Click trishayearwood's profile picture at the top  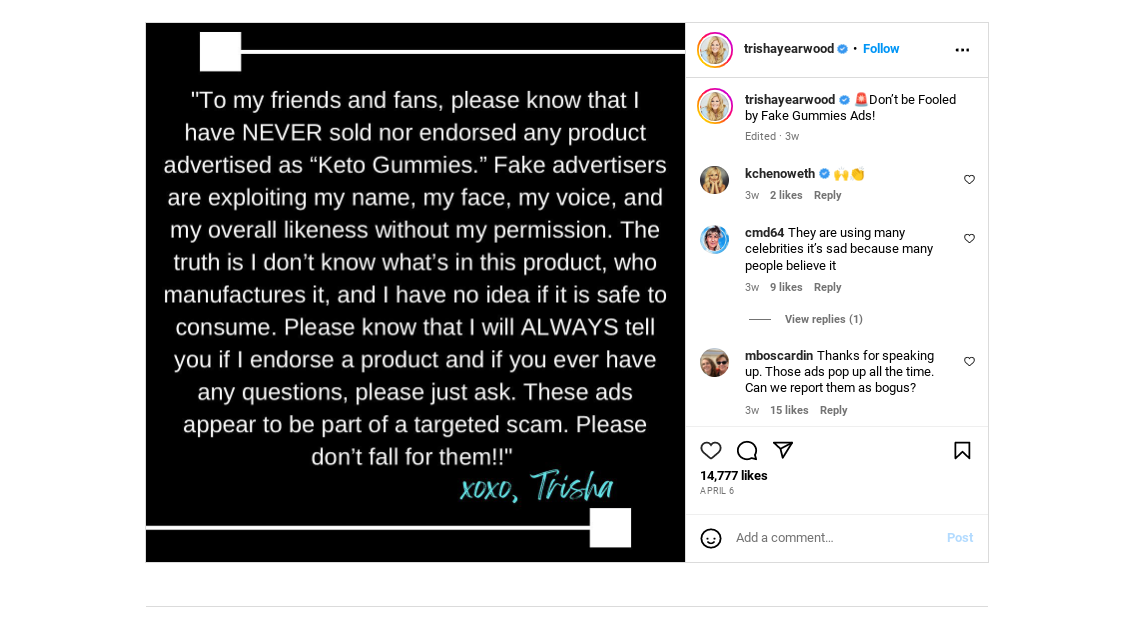pyautogui.click(x=714, y=49)
